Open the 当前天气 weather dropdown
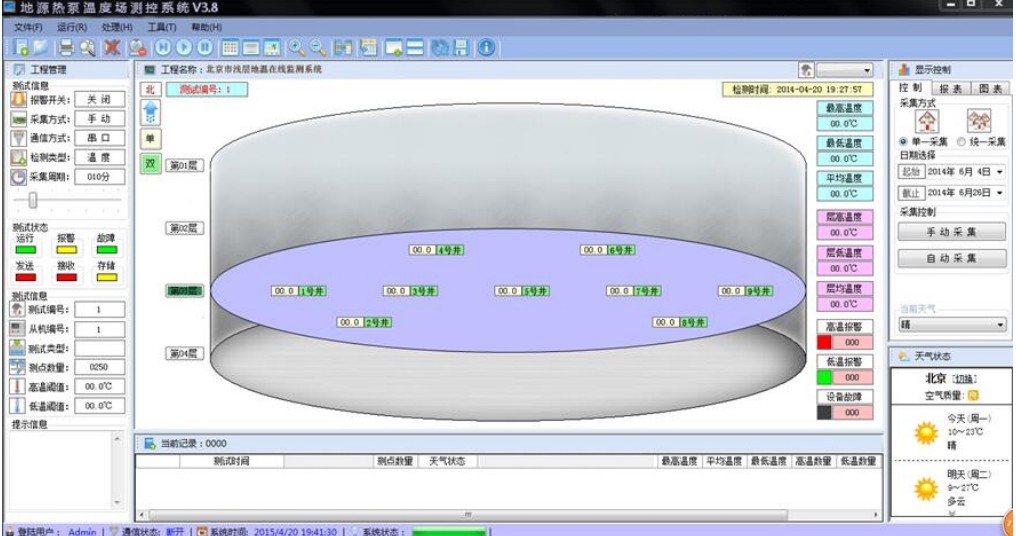Screen dimensions: 1016x536 coord(952,324)
